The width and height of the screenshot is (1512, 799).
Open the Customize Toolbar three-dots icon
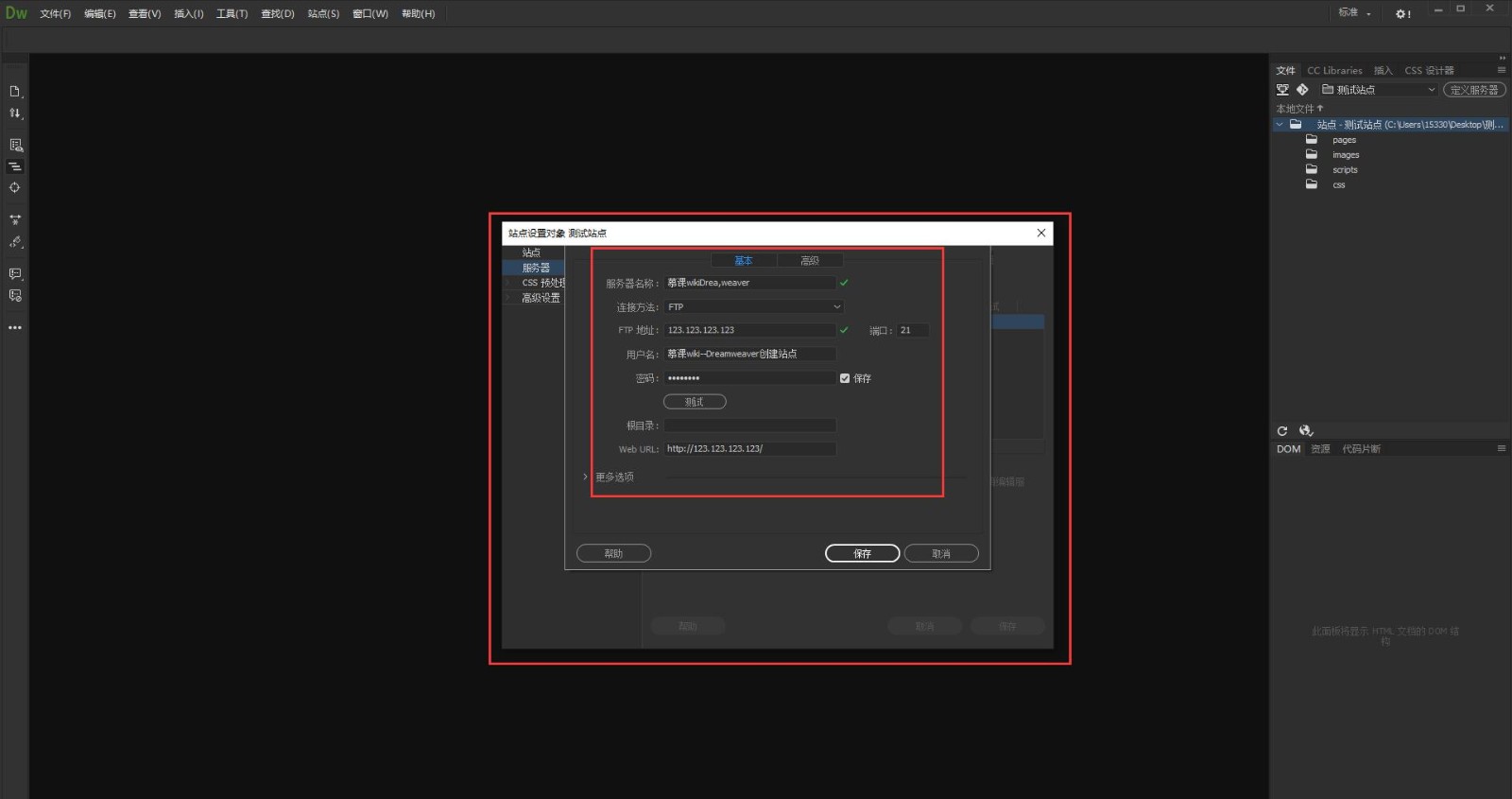(x=15, y=327)
